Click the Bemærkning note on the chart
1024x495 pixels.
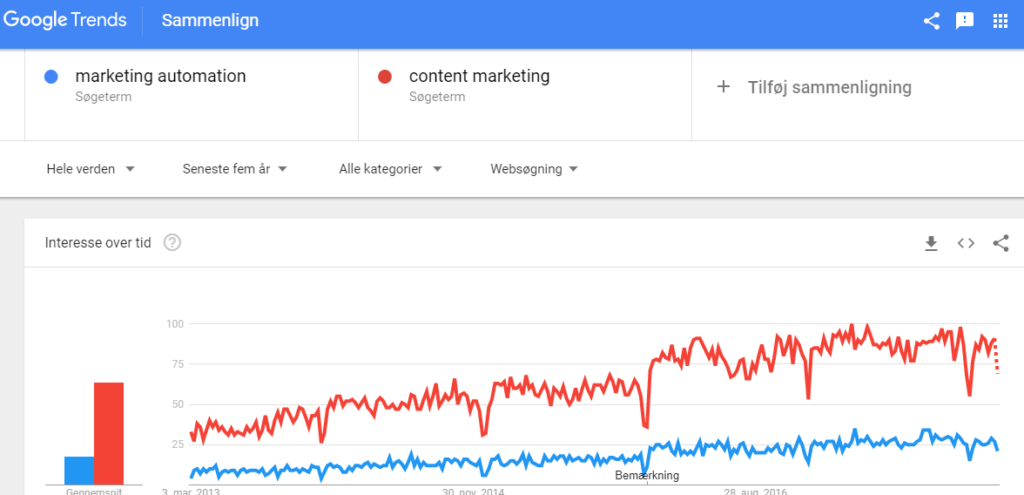[x=646, y=475]
